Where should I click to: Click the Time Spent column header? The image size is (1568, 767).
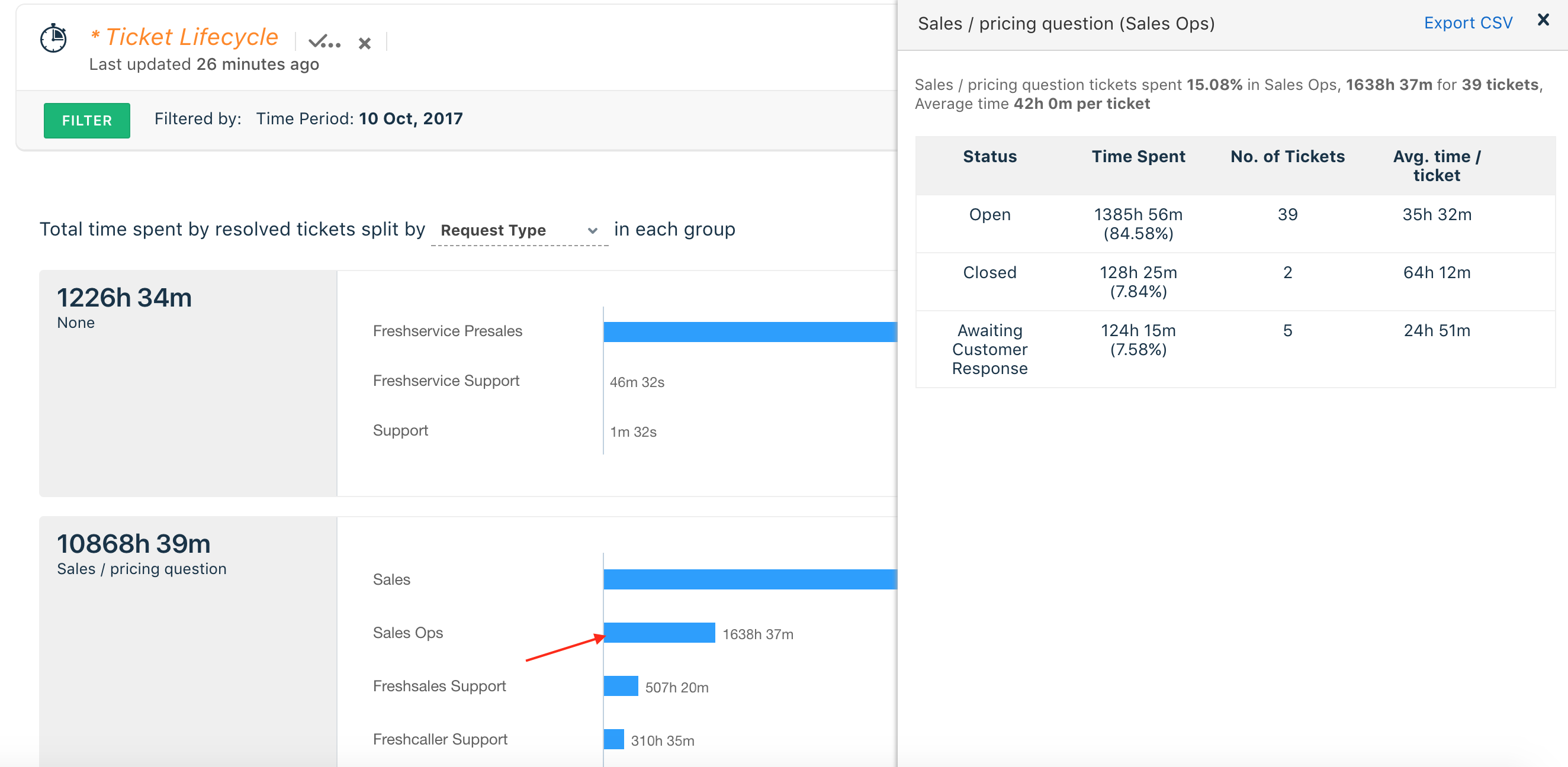click(x=1138, y=157)
